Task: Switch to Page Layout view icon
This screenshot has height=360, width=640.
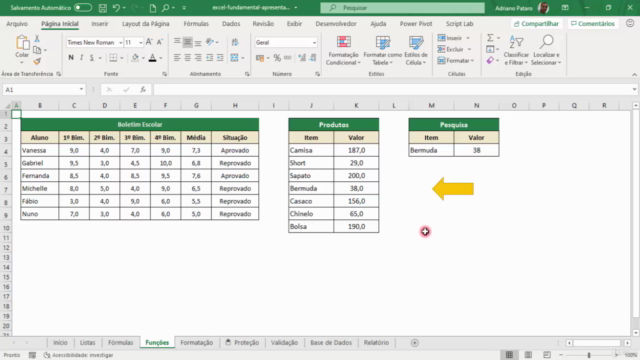Action: (x=528, y=355)
